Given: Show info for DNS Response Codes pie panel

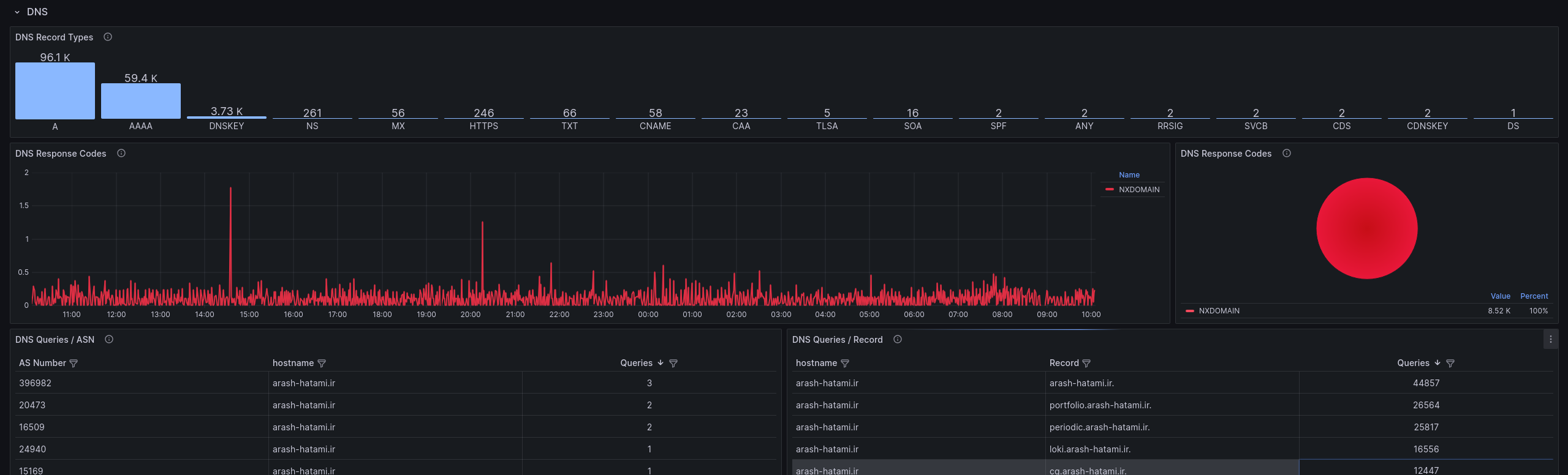Looking at the screenshot, I should [x=1287, y=154].
